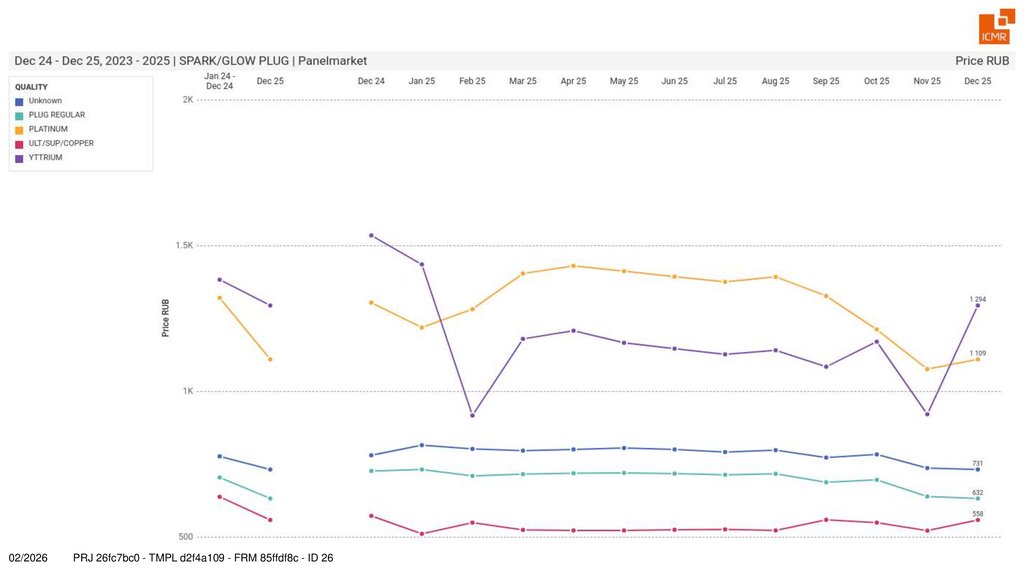Select the PLATINUM legend label
Viewport: 1024px width, 574px height.
pyautogui.click(x=48, y=129)
